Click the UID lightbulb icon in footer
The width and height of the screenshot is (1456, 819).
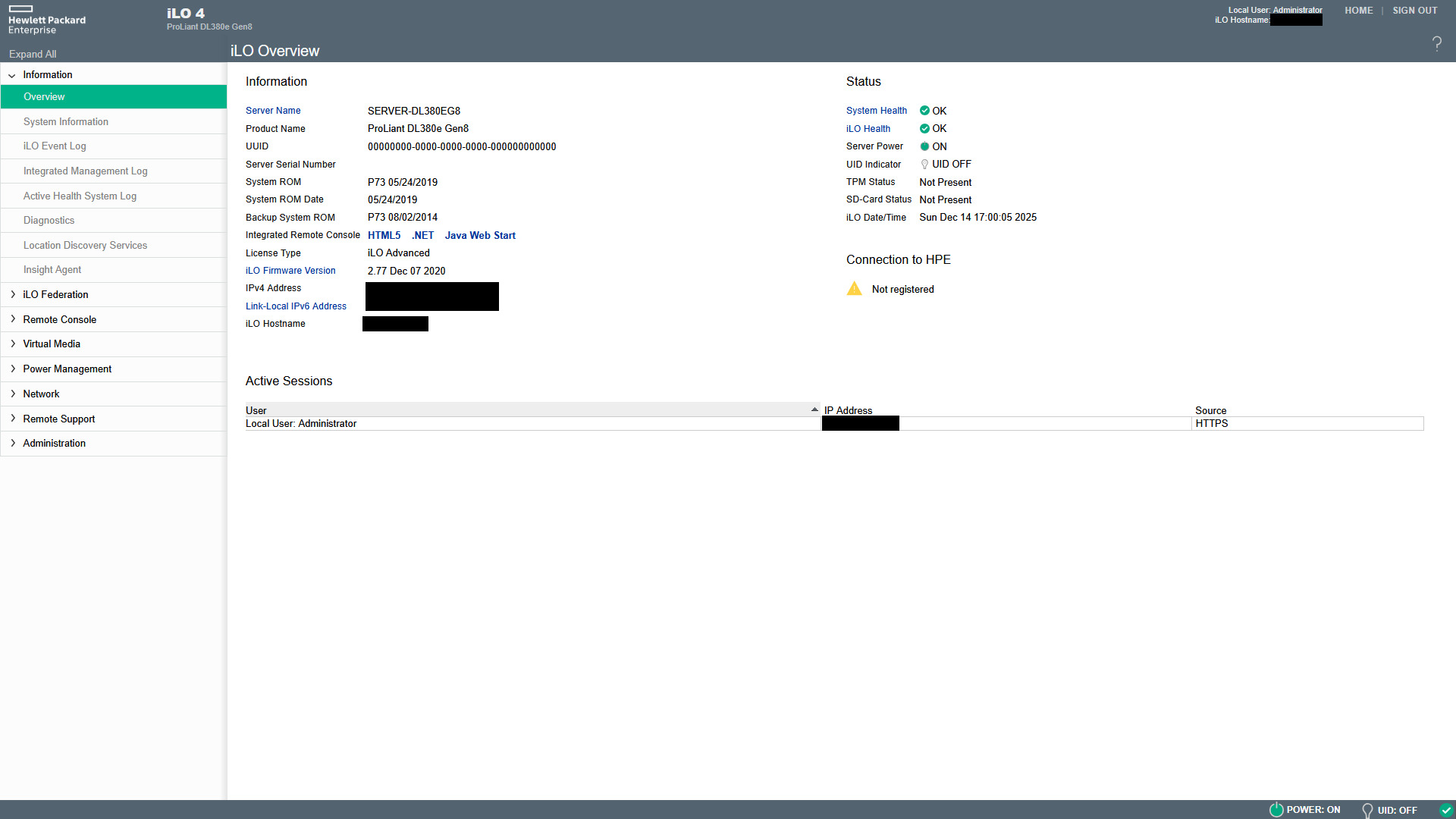click(1367, 811)
